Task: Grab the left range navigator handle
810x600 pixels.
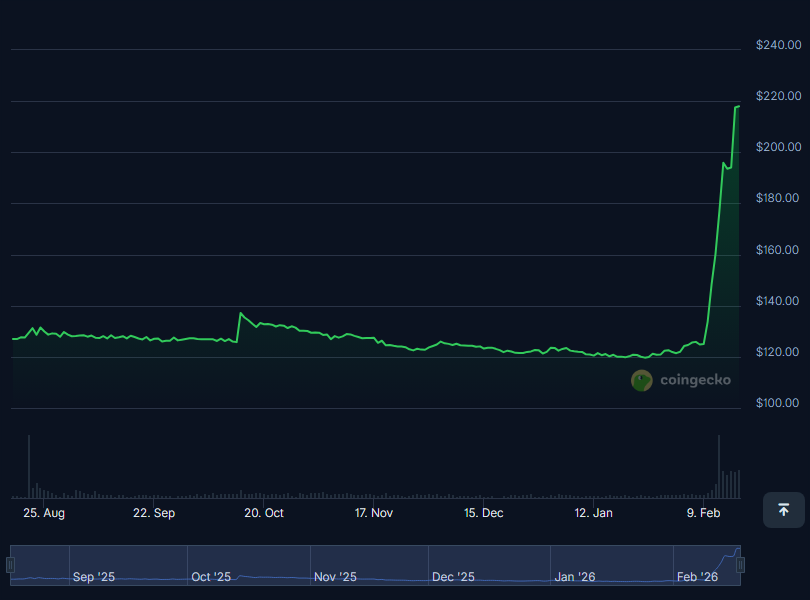Action: coord(10,565)
